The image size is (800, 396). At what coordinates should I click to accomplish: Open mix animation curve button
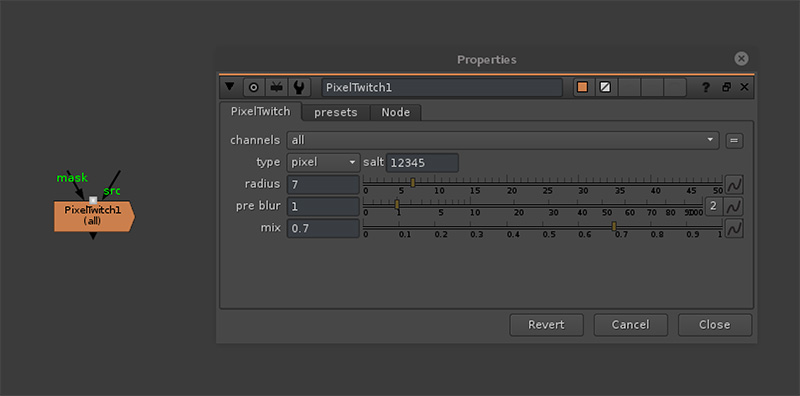pos(734,229)
